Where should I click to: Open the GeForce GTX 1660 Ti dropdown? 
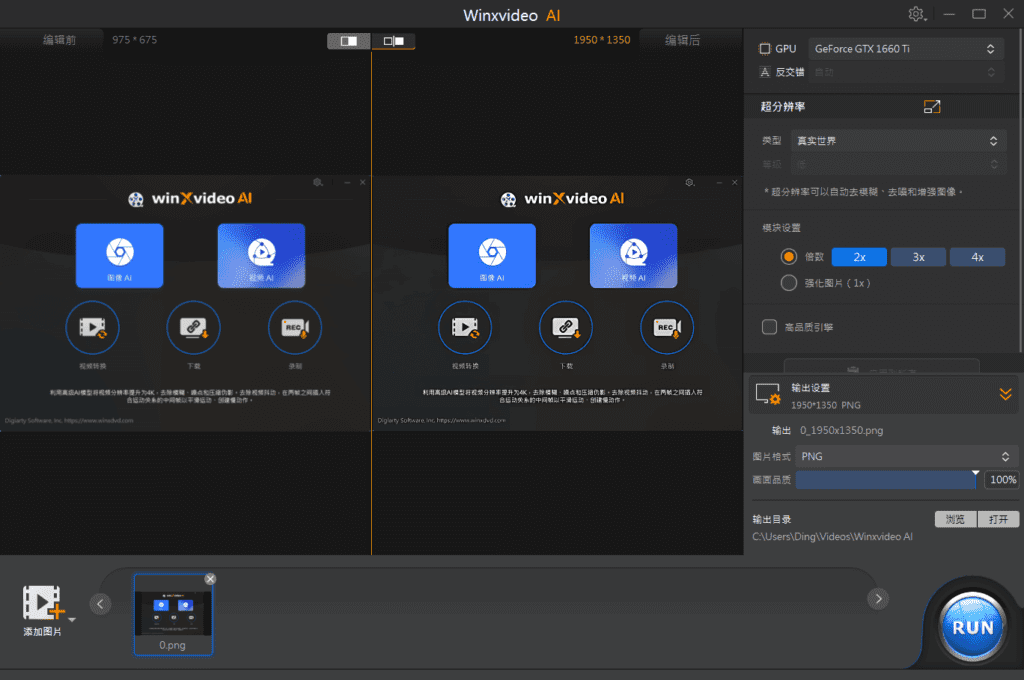tap(904, 49)
